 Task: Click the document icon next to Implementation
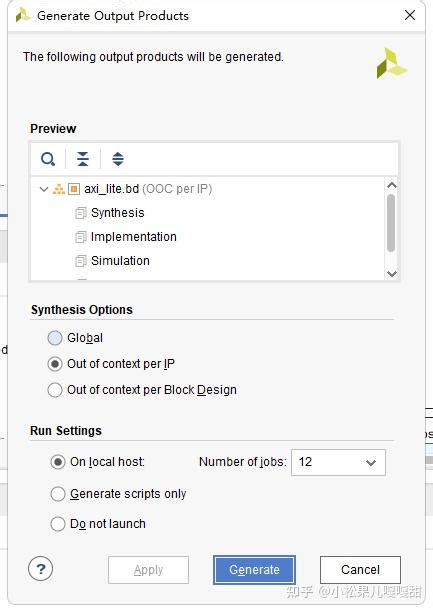[x=80, y=237]
